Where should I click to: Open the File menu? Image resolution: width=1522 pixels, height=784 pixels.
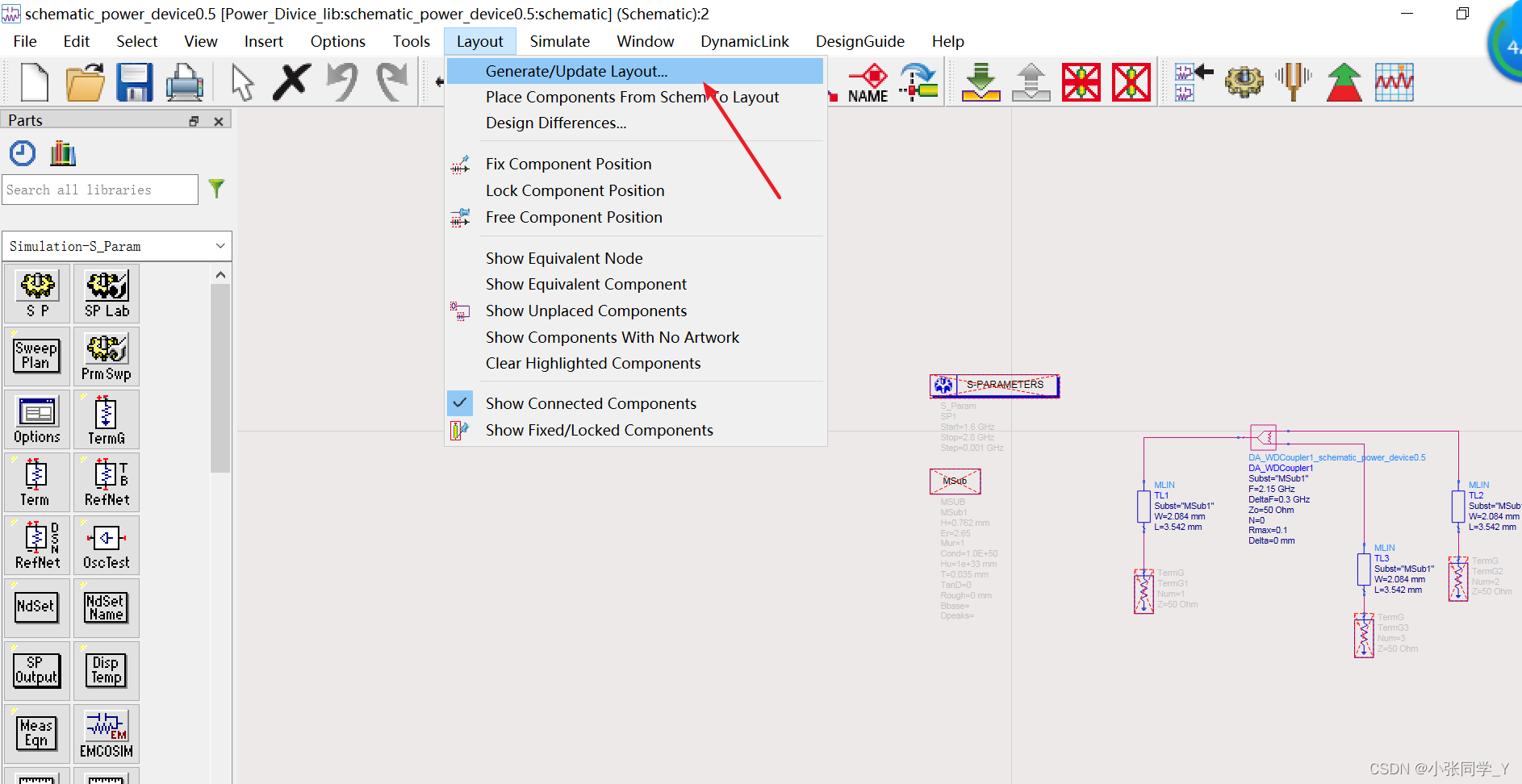coord(25,41)
